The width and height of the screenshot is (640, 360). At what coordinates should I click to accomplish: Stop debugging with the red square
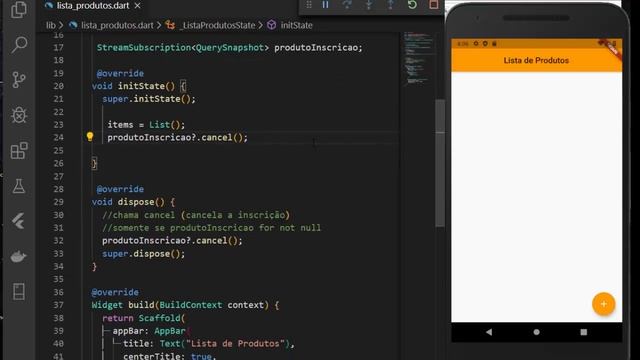(x=433, y=5)
